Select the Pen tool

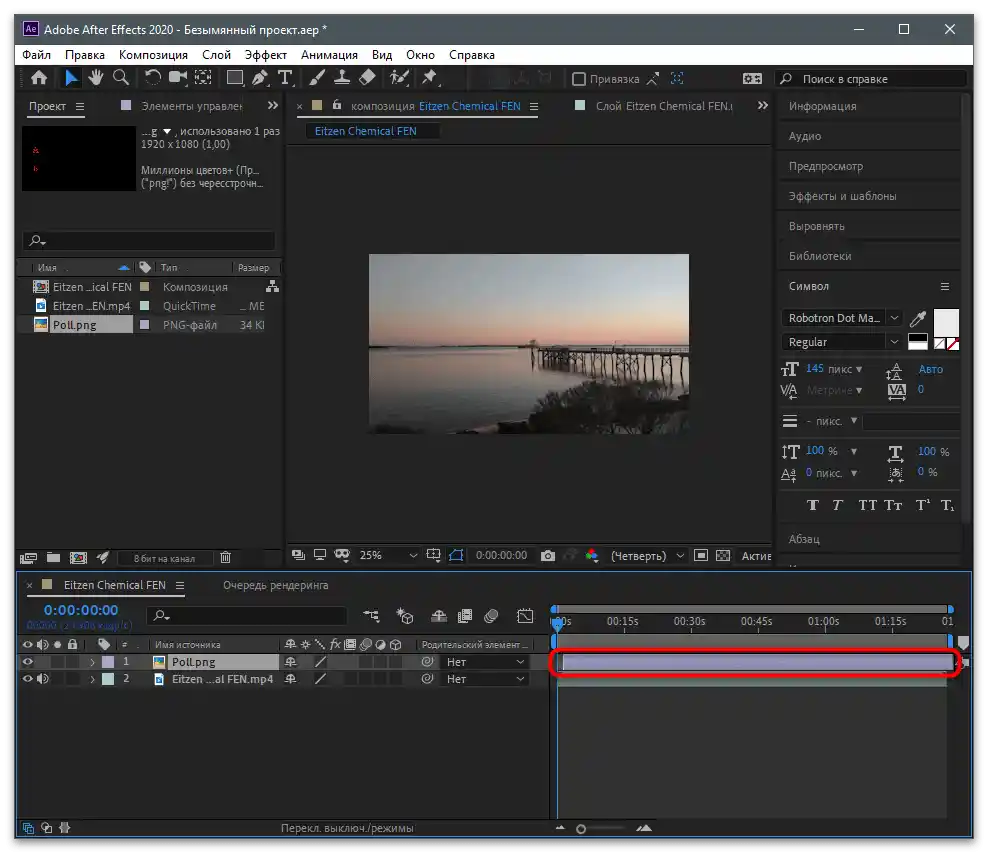click(260, 78)
